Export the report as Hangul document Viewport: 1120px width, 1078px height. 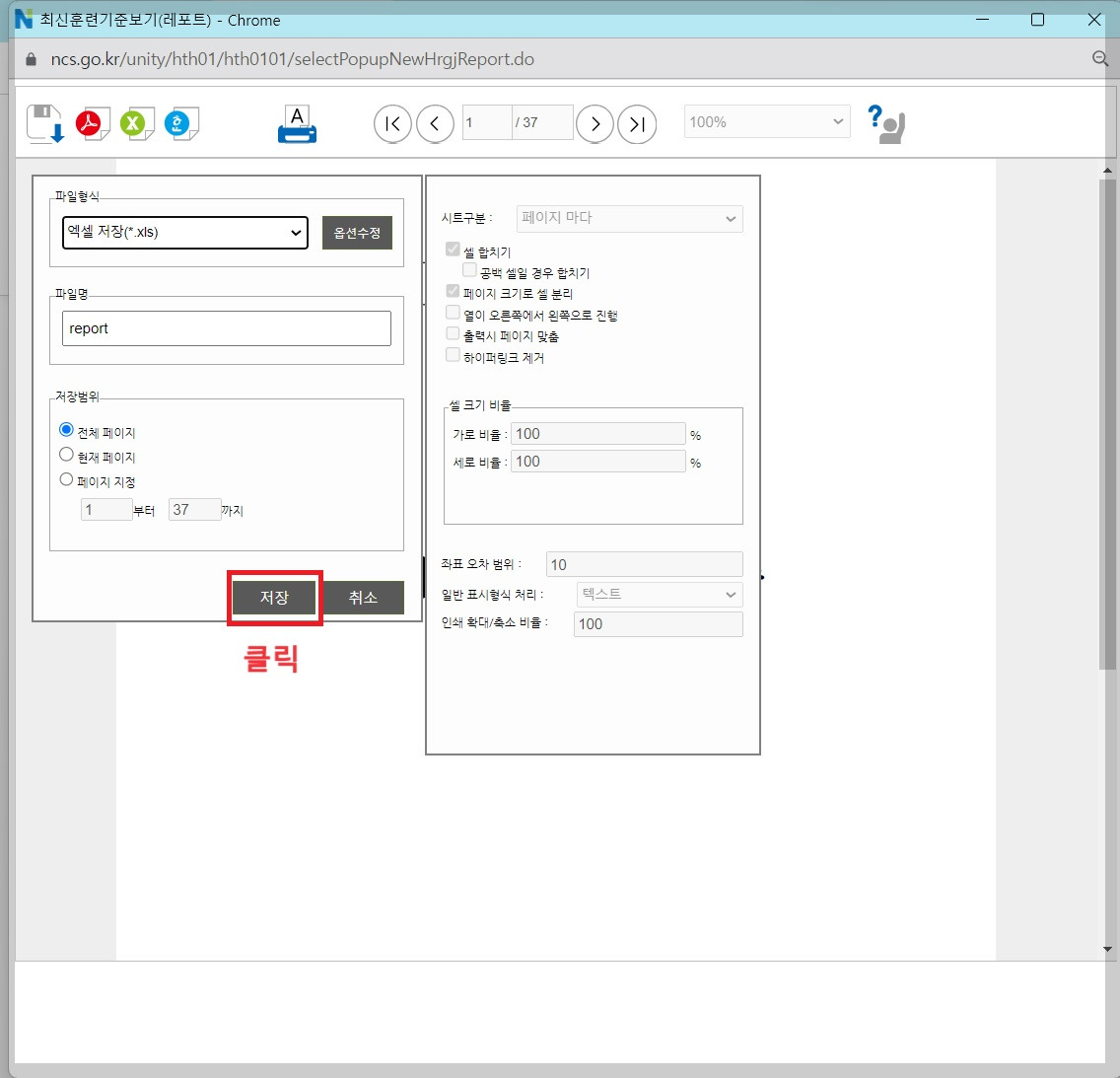click(181, 123)
